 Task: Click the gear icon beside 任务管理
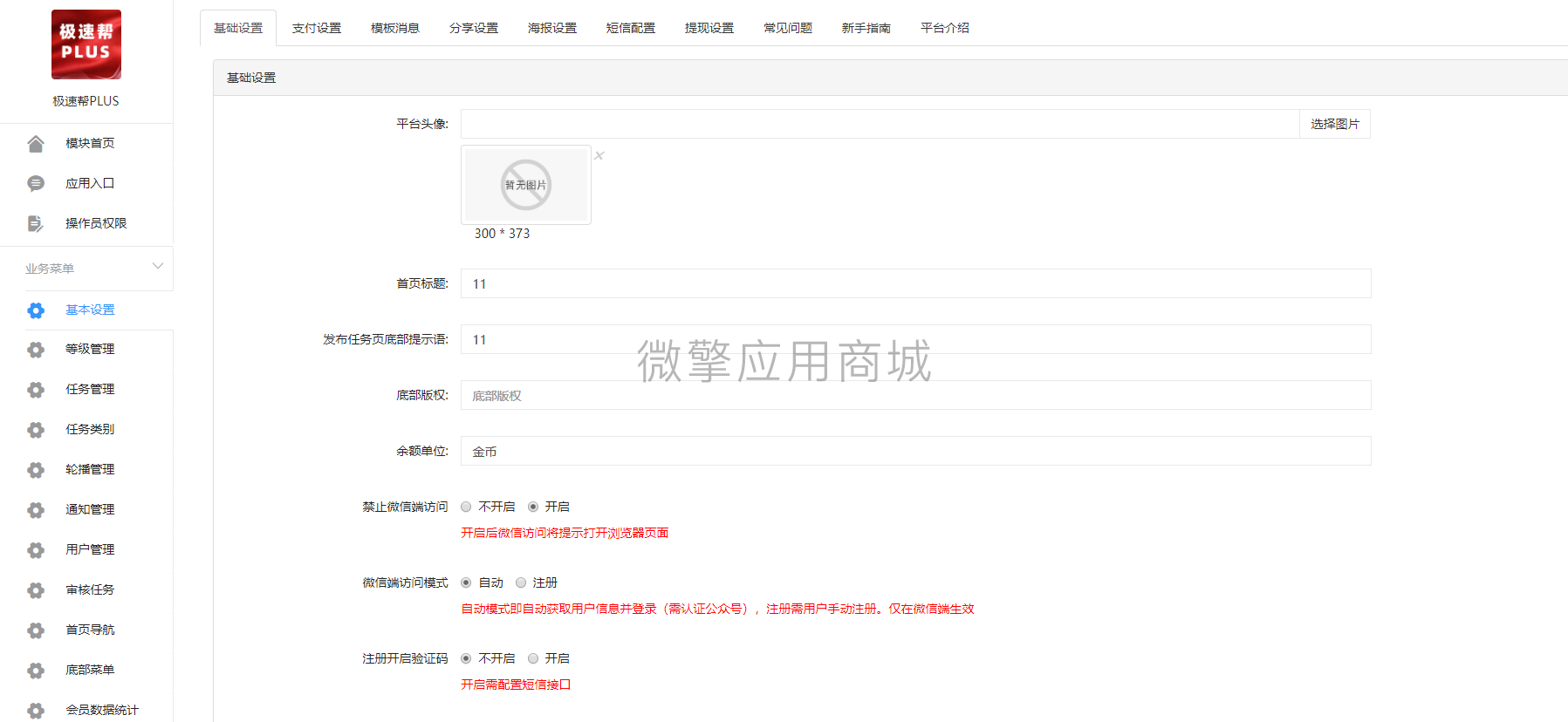click(36, 390)
